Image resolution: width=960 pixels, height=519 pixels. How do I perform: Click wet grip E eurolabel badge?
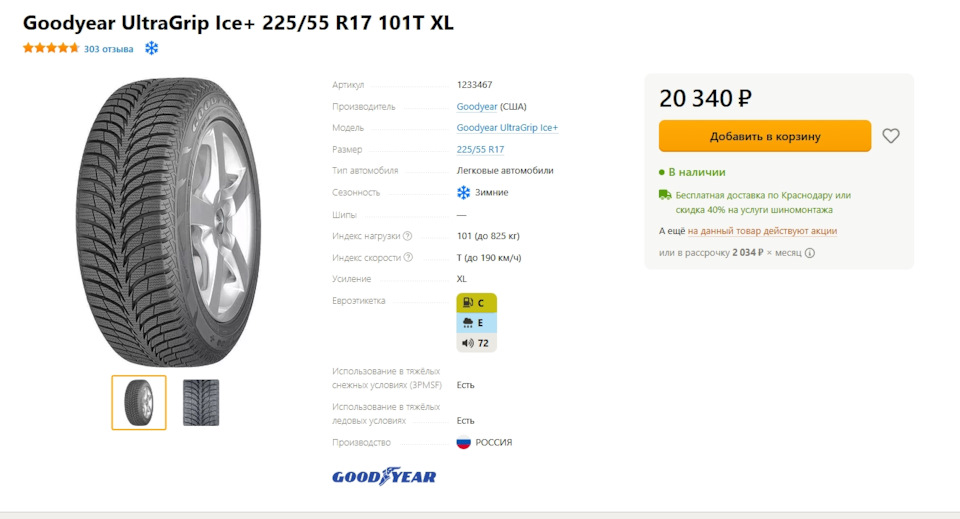[476, 323]
